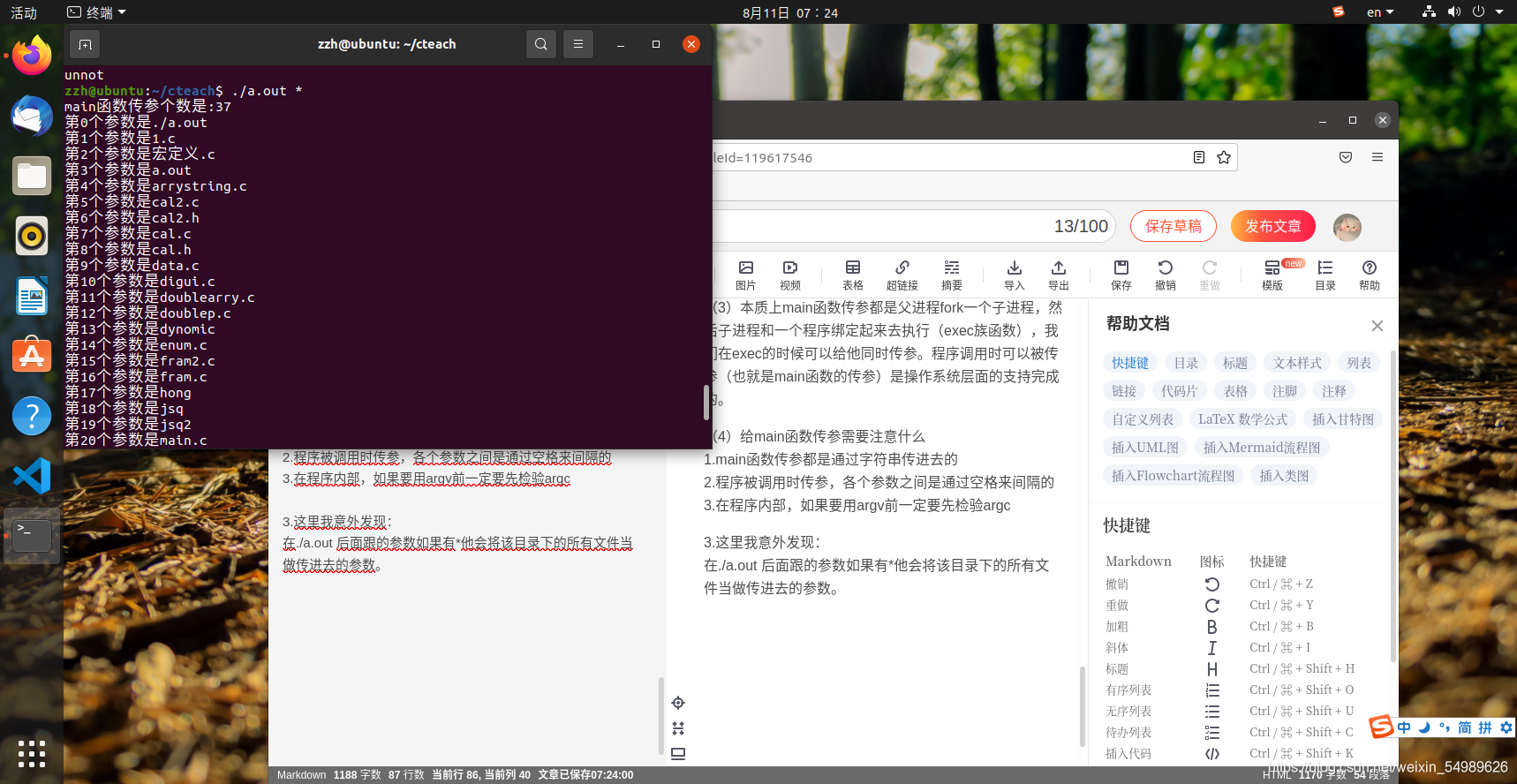Insert a hyperlink with the 超链接 tool
Screen dimensions: 1517x784
tap(902, 275)
